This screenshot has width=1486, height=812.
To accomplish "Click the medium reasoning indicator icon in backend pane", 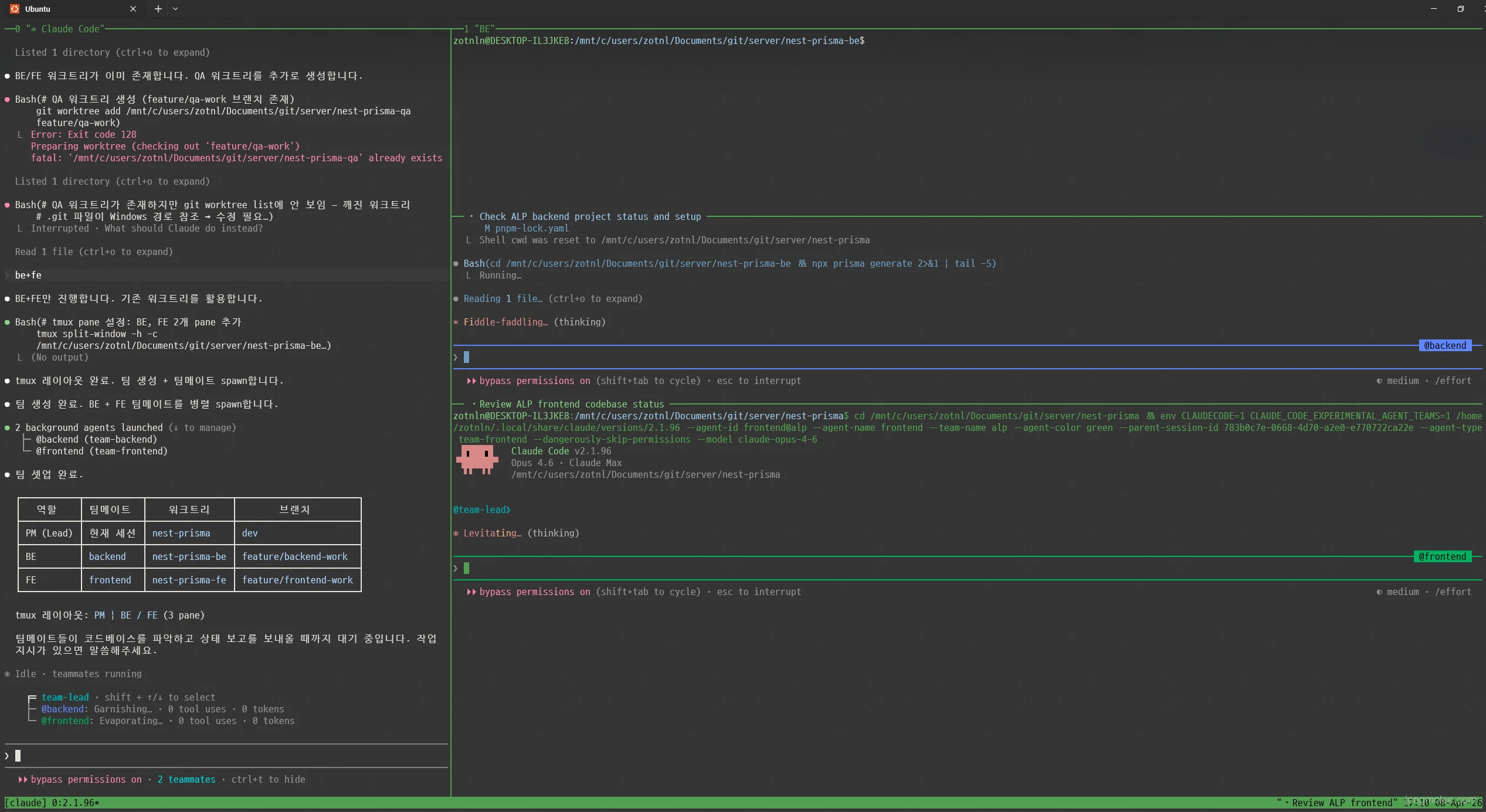I will pos(1379,380).
